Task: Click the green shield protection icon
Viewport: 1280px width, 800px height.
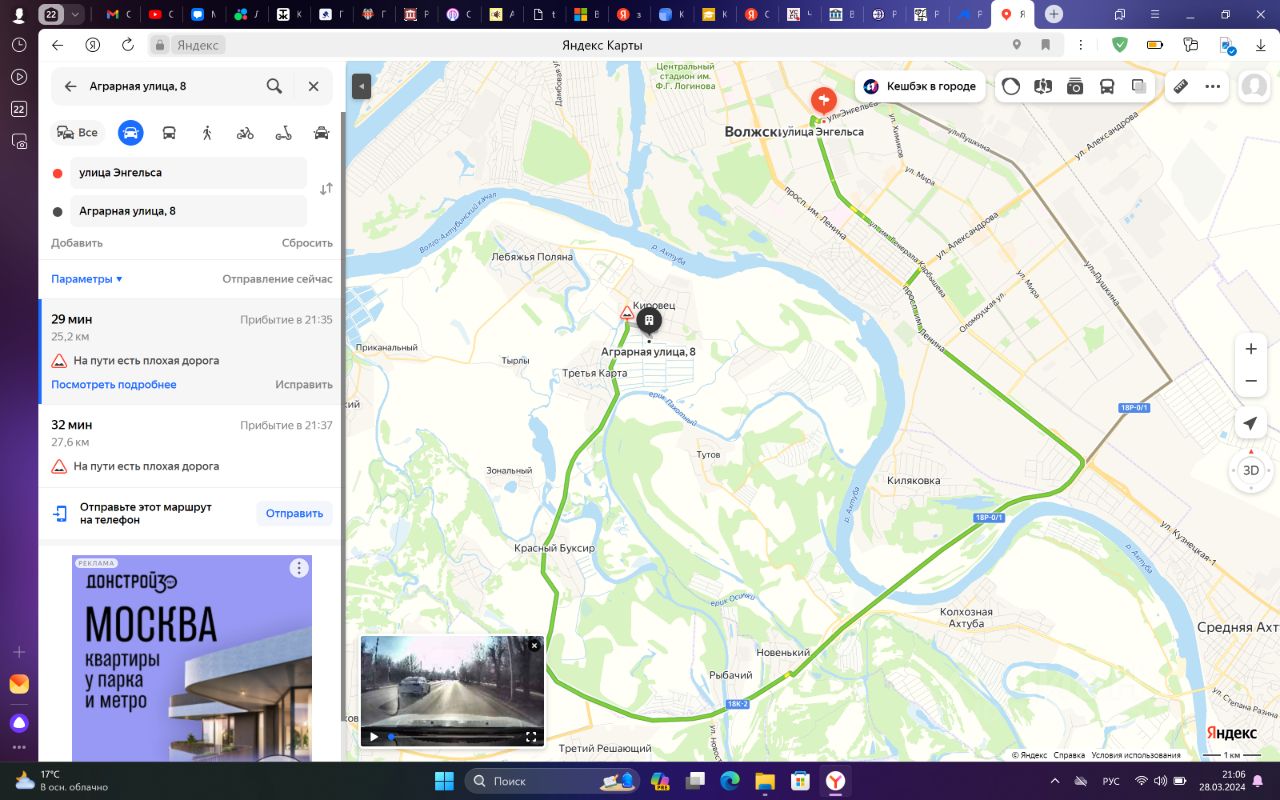Action: (1120, 45)
